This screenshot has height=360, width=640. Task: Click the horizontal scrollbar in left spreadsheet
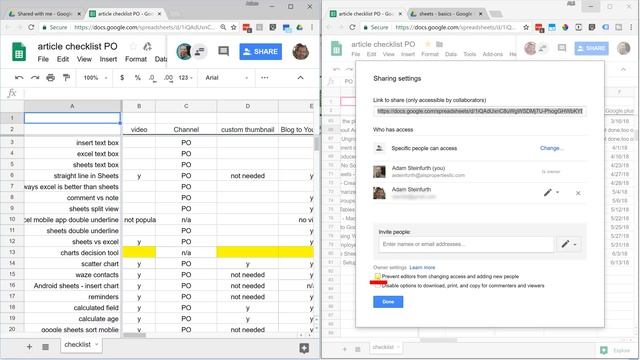point(135,335)
